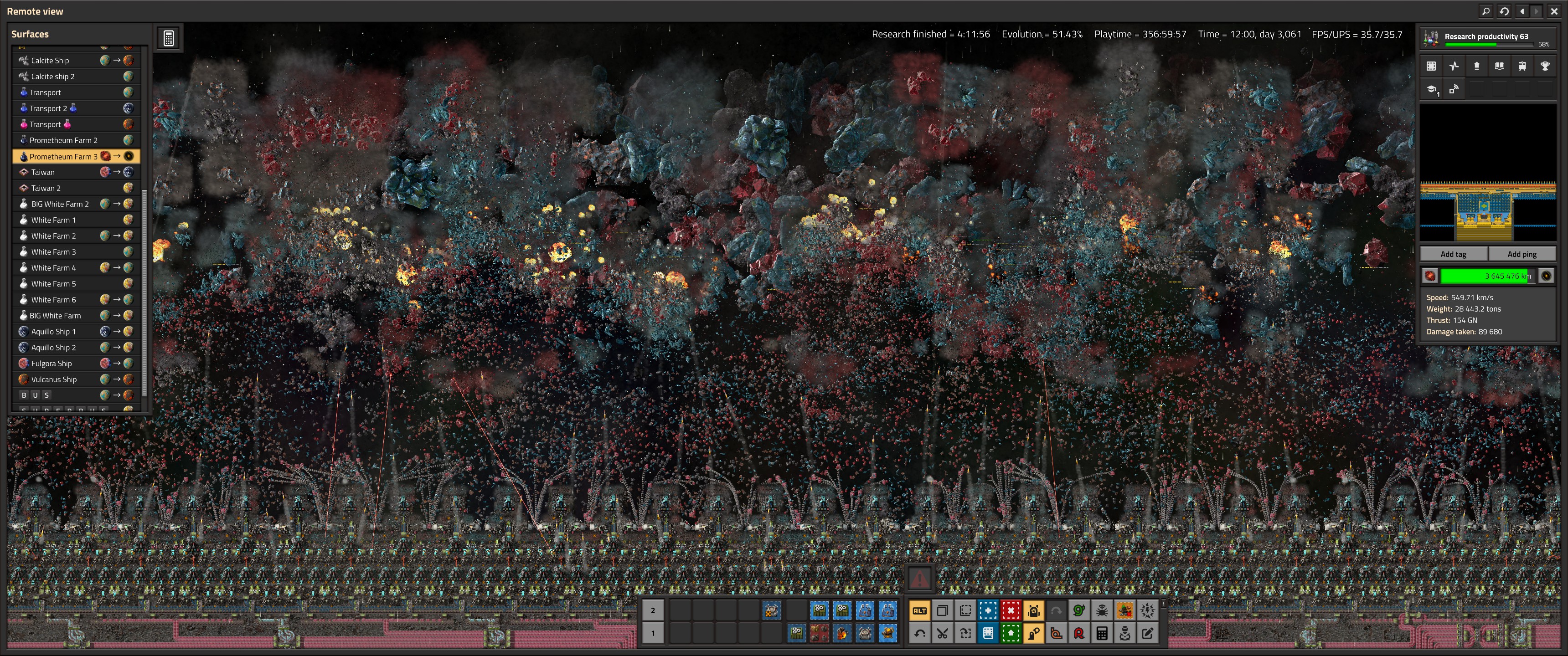Click the minimap thumbnail
The height and width of the screenshot is (656, 1568).
point(1488,172)
